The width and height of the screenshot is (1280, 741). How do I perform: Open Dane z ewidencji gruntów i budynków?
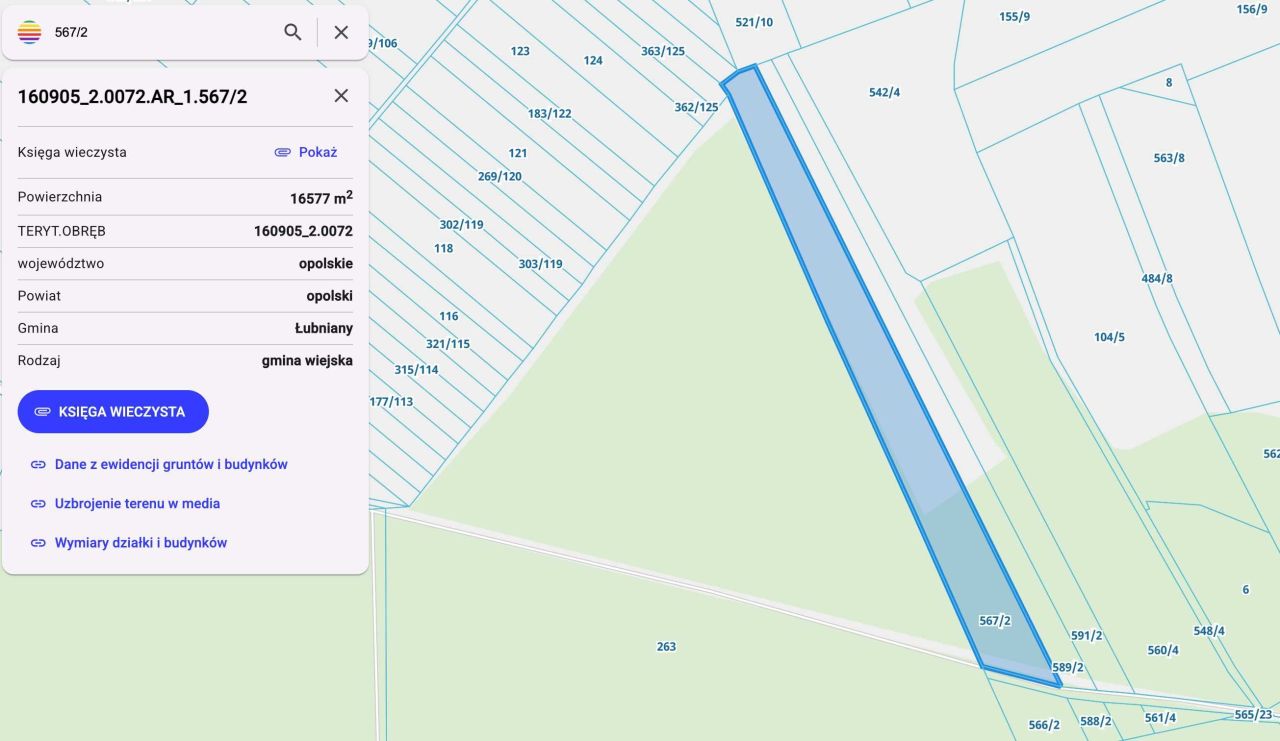click(171, 464)
